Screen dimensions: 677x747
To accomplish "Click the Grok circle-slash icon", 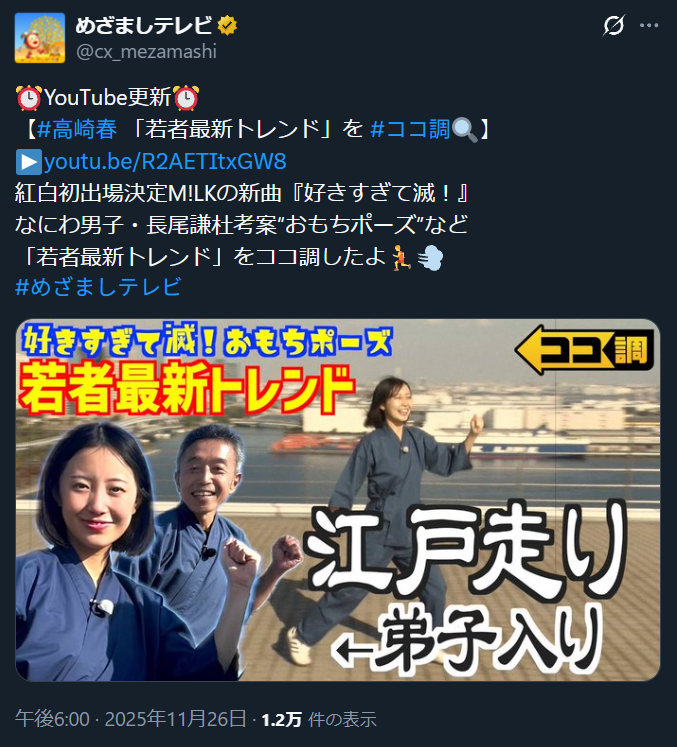I will (613, 25).
